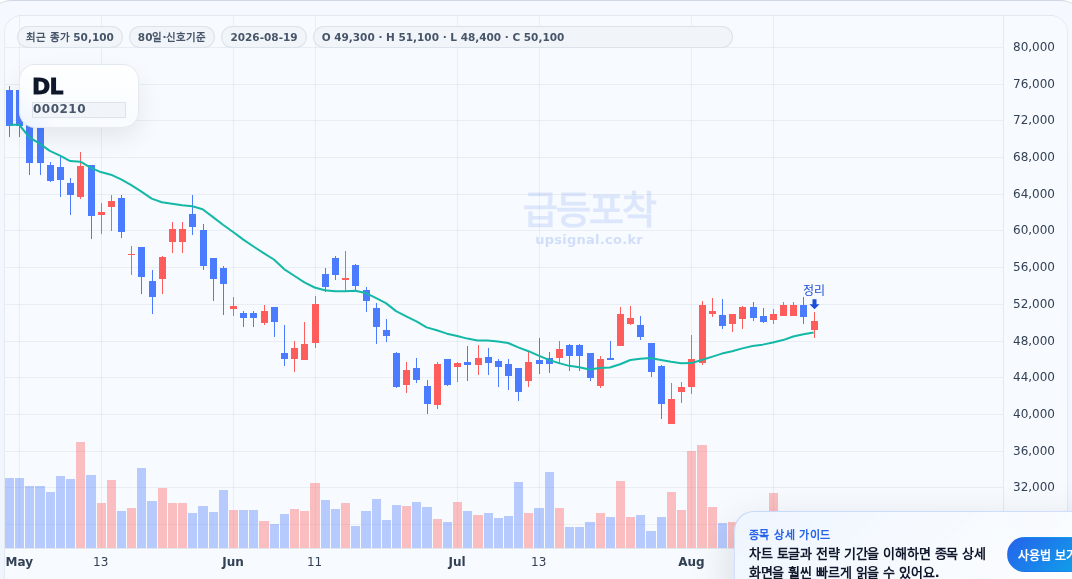This screenshot has width=1072, height=579.
Task: Click the DL stock name in the card
Action: tap(48, 86)
